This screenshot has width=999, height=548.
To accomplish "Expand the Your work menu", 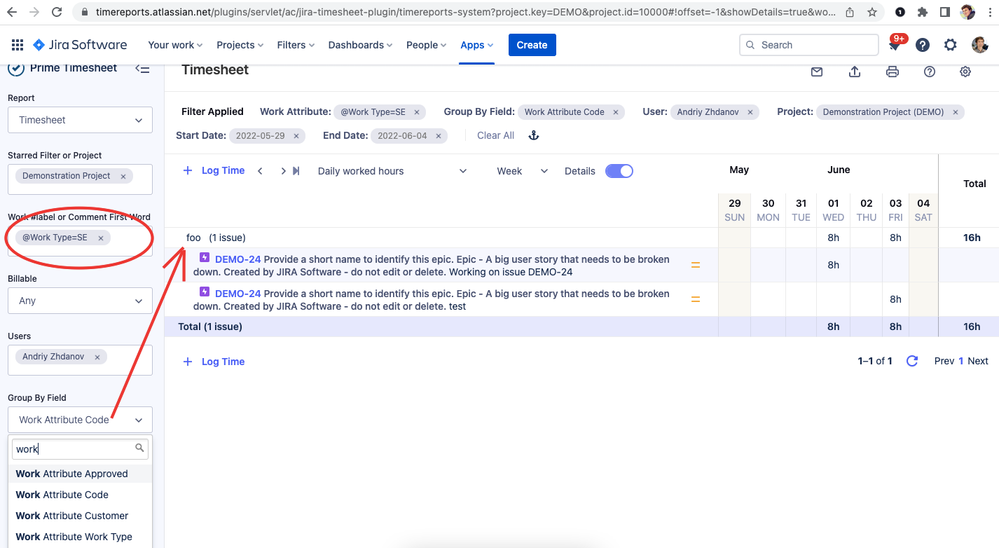I will pyautogui.click(x=175, y=45).
